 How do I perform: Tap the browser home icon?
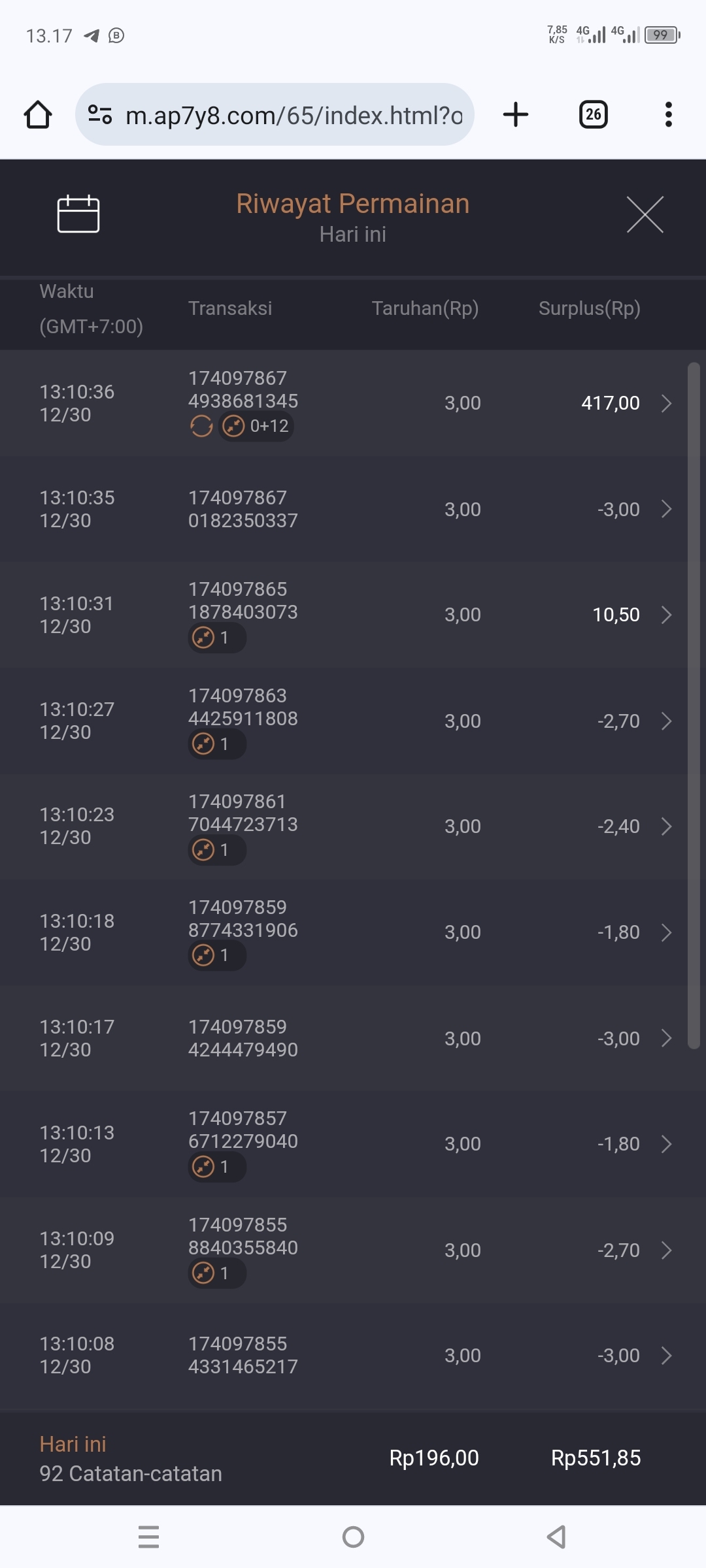coord(38,115)
